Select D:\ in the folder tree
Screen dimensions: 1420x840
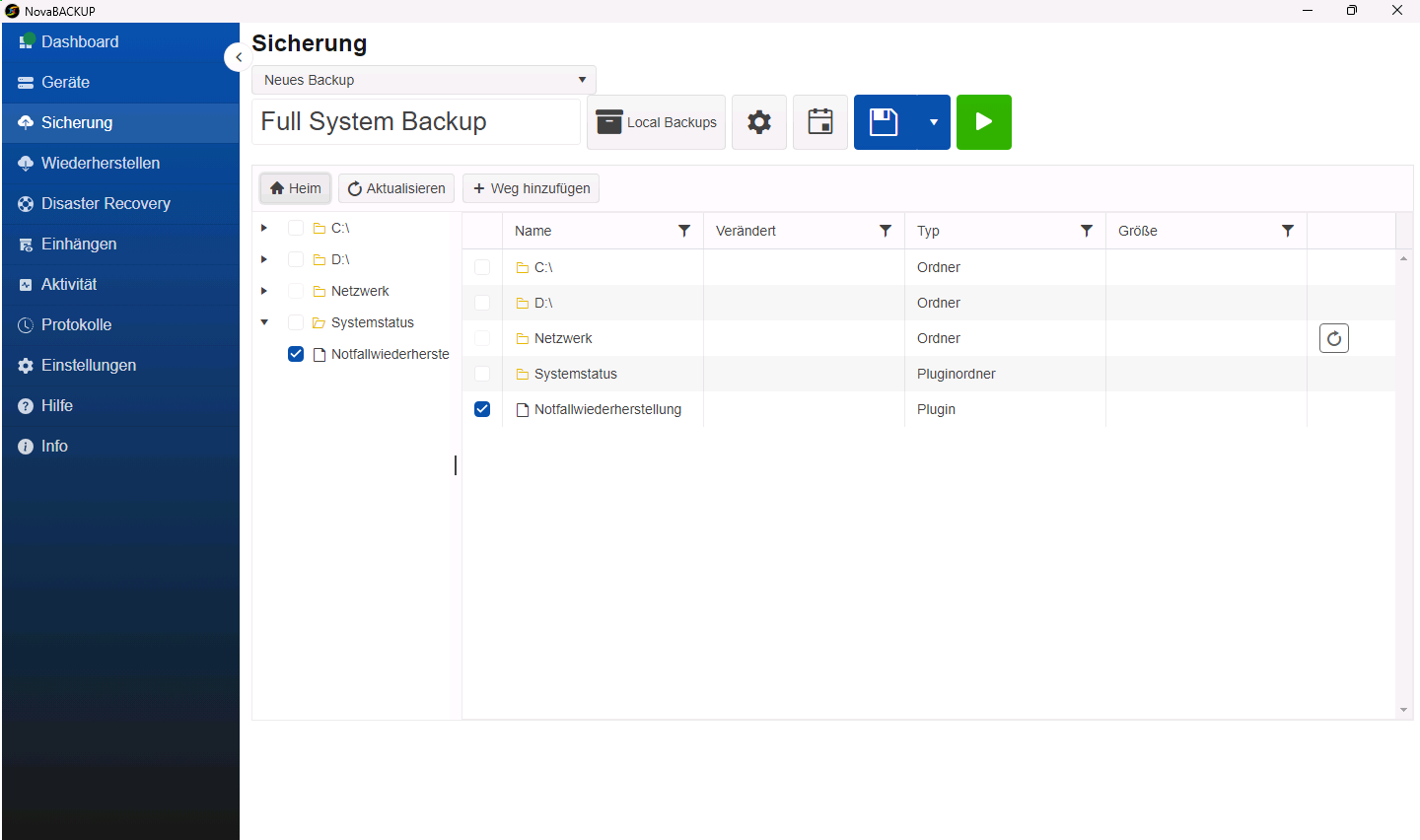click(340, 259)
